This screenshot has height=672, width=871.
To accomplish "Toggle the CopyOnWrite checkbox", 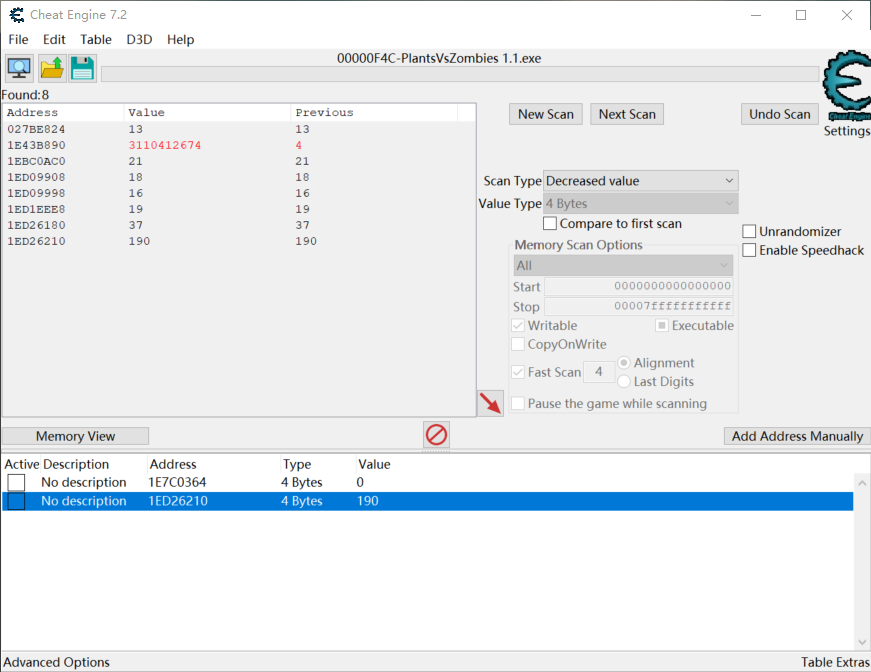I will coord(518,344).
